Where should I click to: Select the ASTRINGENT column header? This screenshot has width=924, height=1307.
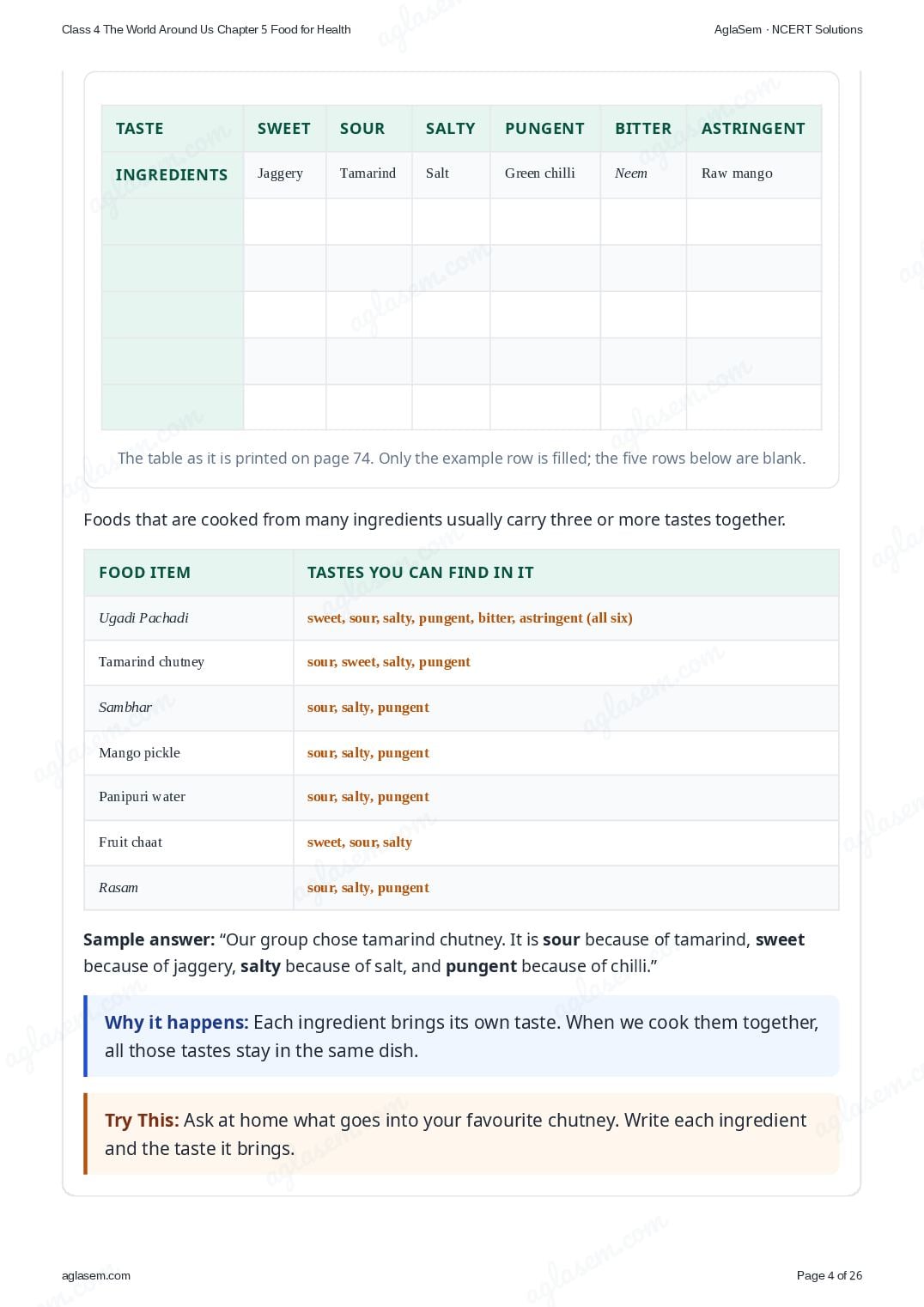pos(753,129)
